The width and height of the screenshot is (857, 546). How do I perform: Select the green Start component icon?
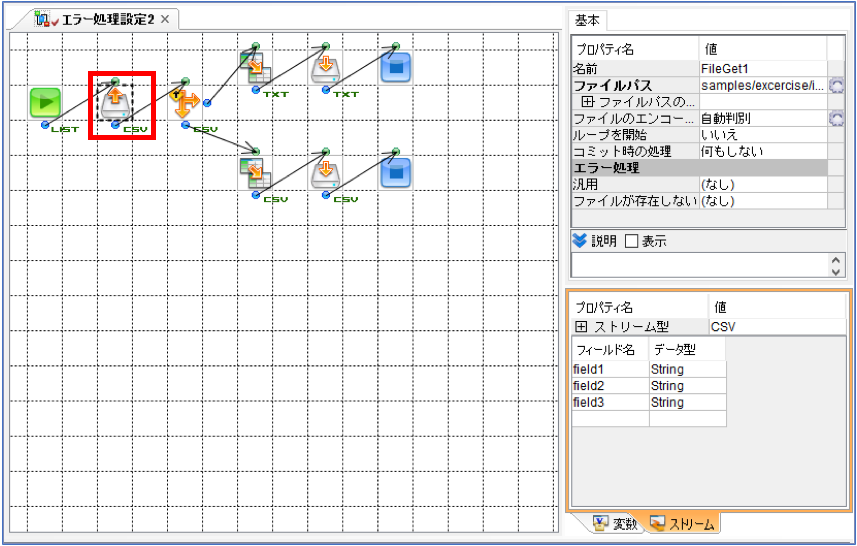pyautogui.click(x=45, y=102)
